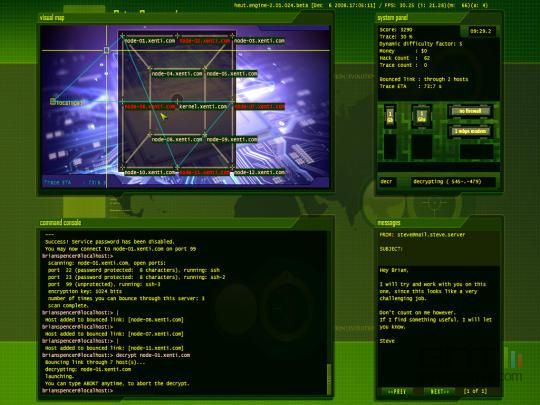The height and width of the screenshot is (405, 540).
Task: Click the red node-07.xenti.com bounced host
Action: pos(259,107)
